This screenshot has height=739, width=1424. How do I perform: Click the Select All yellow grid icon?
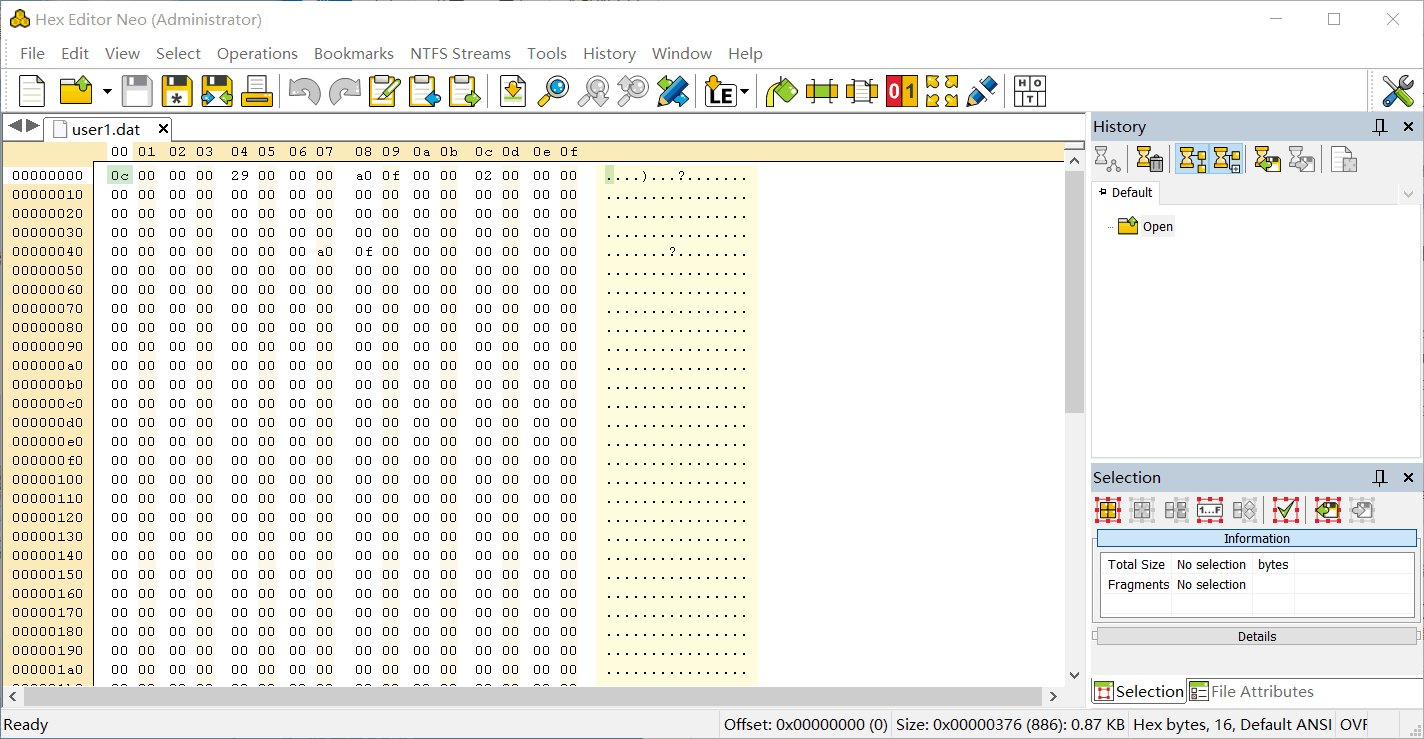point(1108,510)
